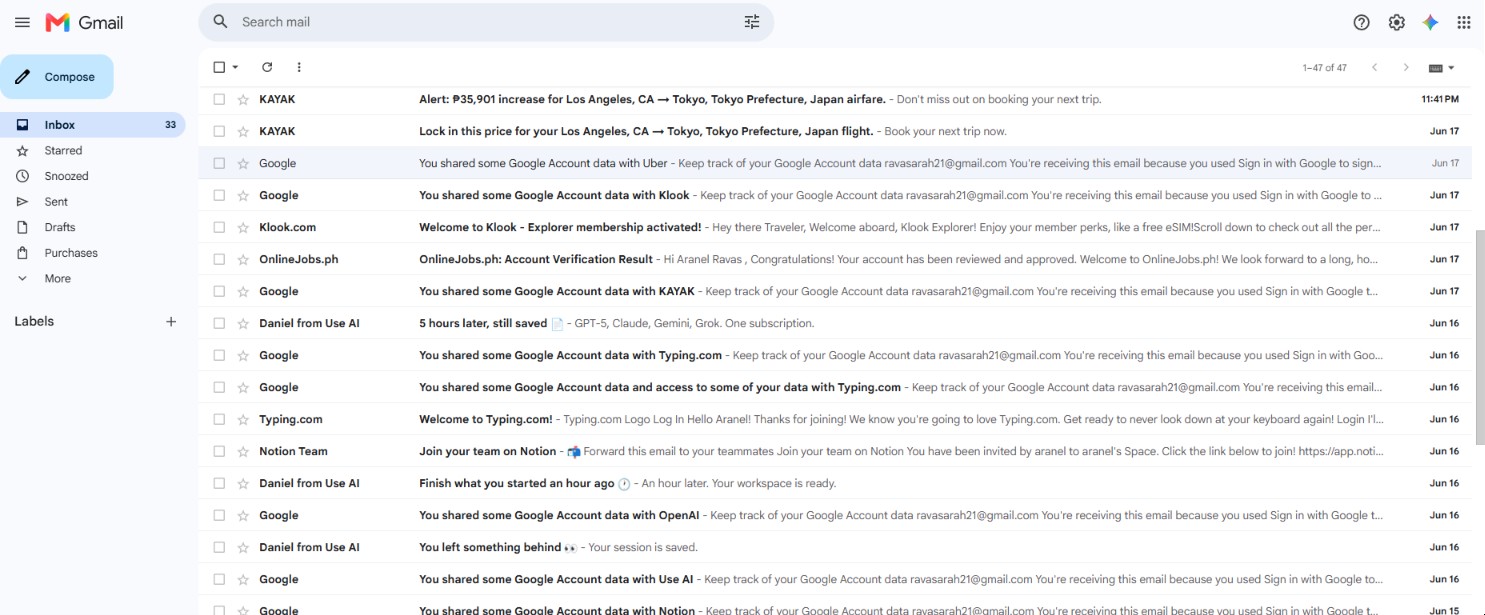
Task: Open the Google Account data with OpenAI email
Action: click(x=835, y=515)
